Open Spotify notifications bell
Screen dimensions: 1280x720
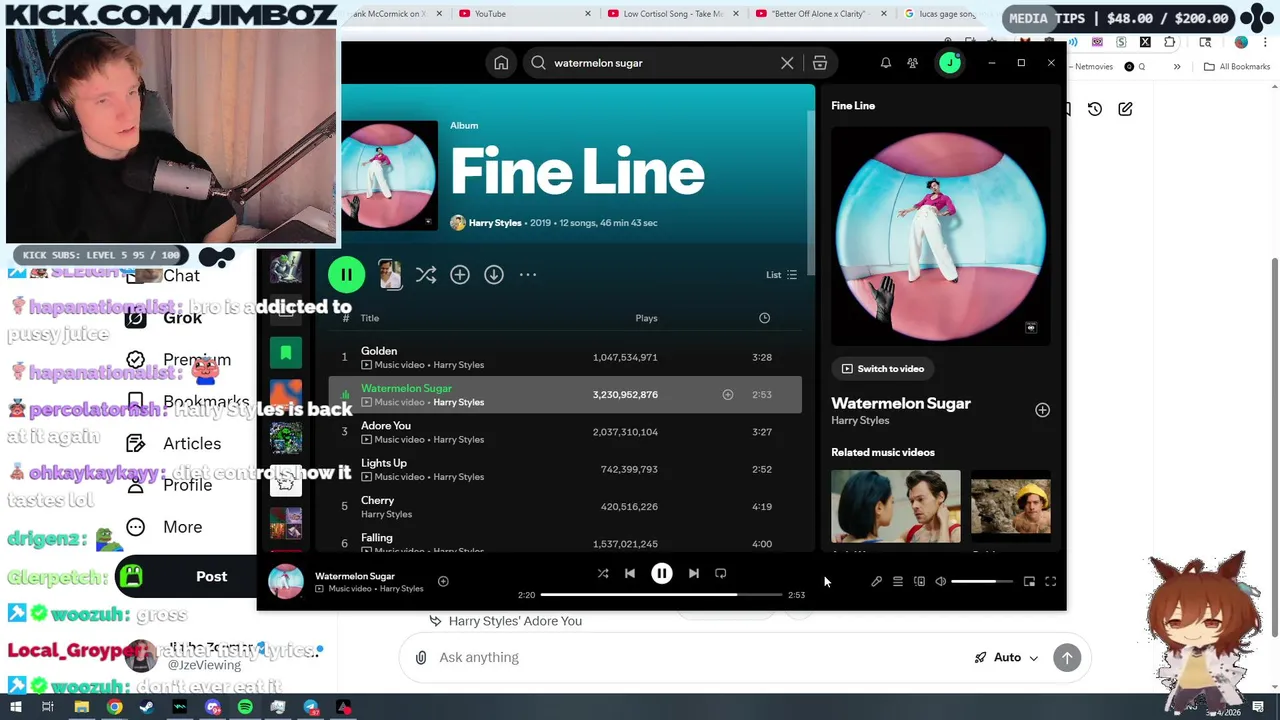(x=885, y=63)
